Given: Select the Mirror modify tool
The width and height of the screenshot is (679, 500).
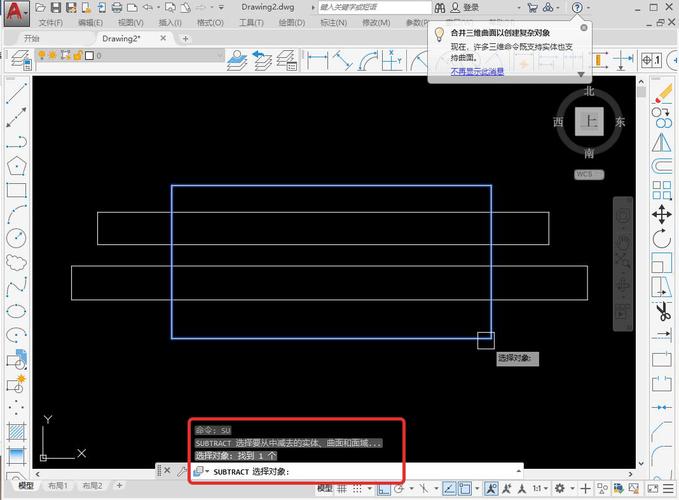Looking at the screenshot, I should (662, 142).
